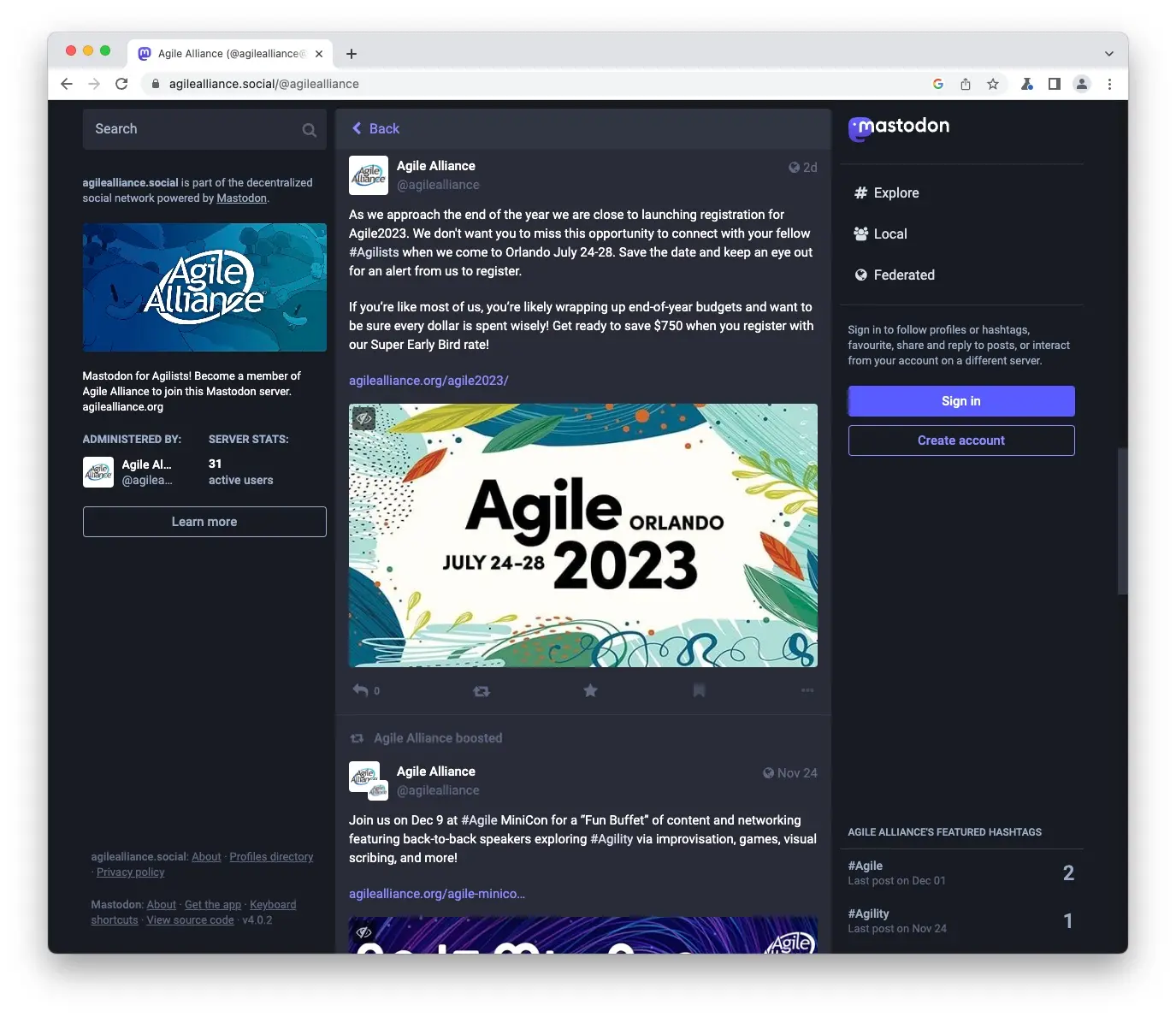Open the browser share icon
The height and width of the screenshot is (1017, 1176).
click(966, 84)
